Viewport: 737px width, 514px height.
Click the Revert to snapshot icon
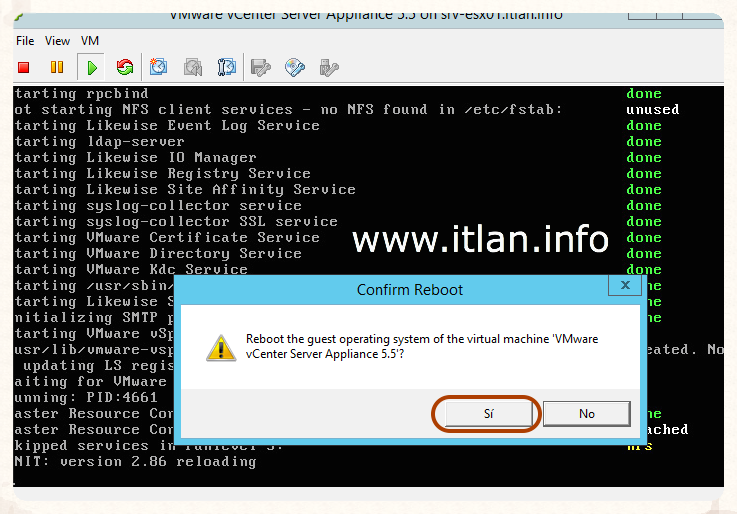[x=193, y=68]
